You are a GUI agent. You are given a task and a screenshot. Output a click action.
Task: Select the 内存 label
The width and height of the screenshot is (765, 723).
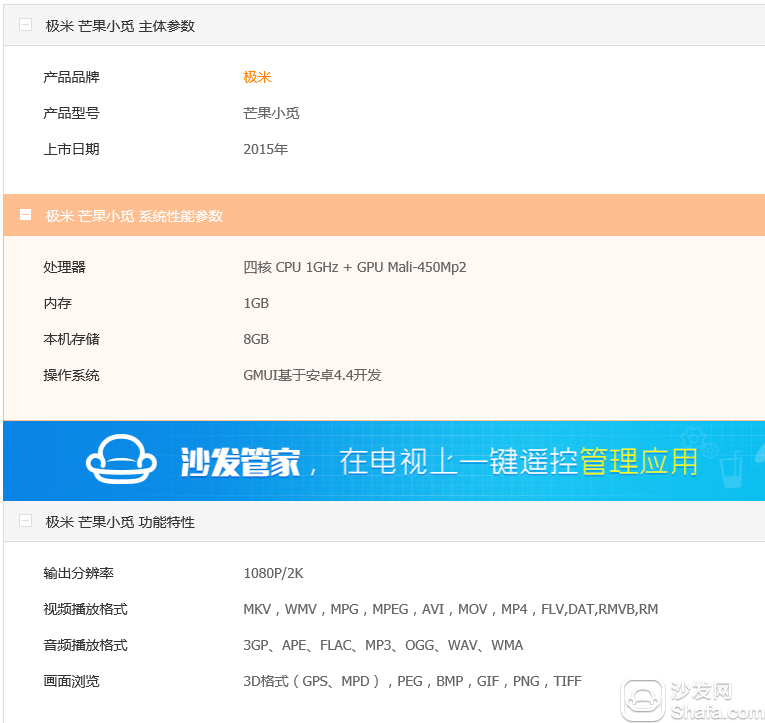[x=57, y=303]
